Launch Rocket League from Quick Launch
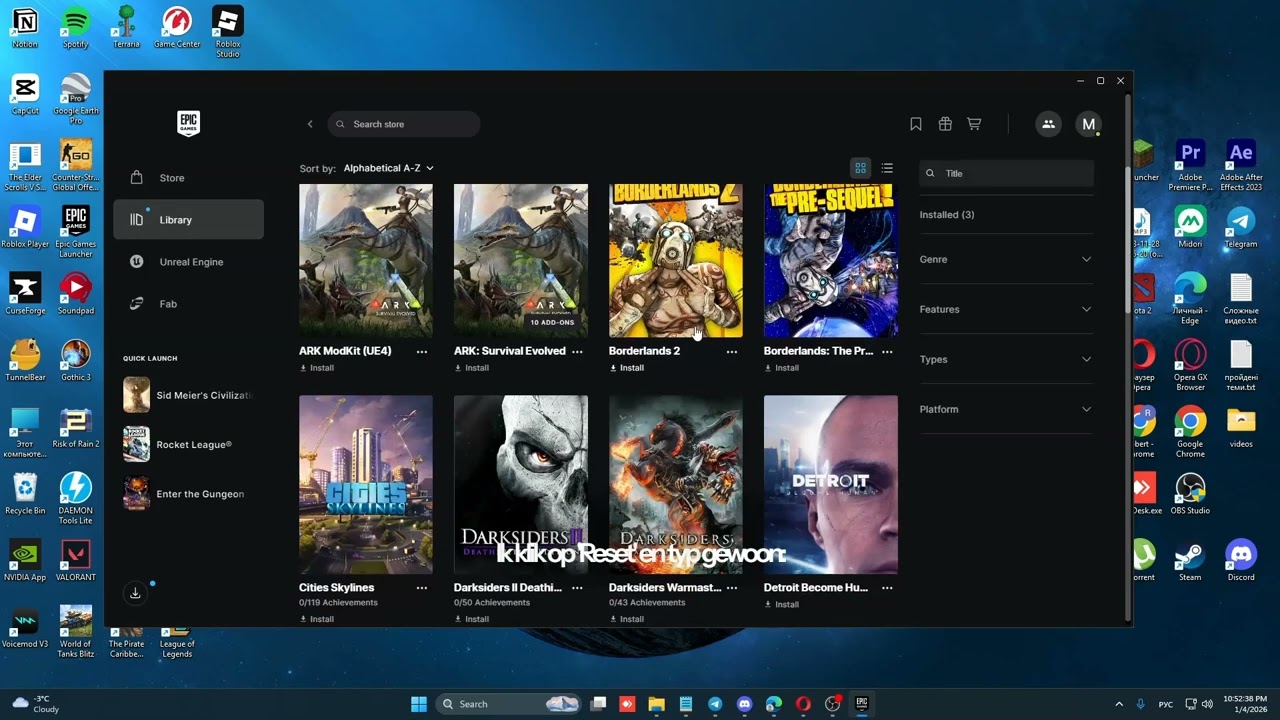This screenshot has width=1280, height=720. pyautogui.click(x=189, y=444)
